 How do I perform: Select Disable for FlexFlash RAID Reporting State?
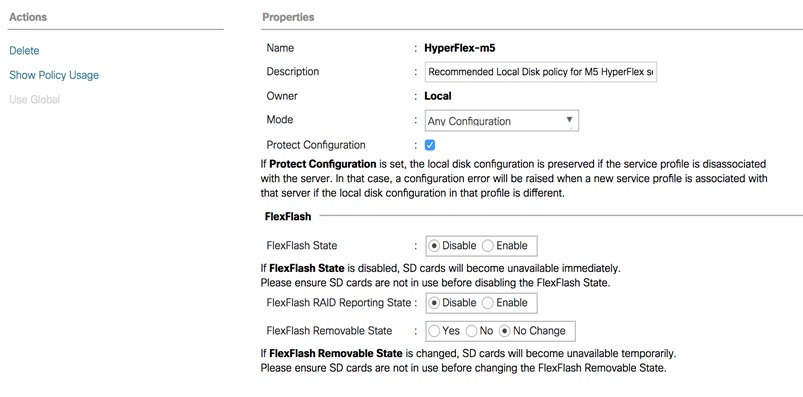tap(434, 303)
